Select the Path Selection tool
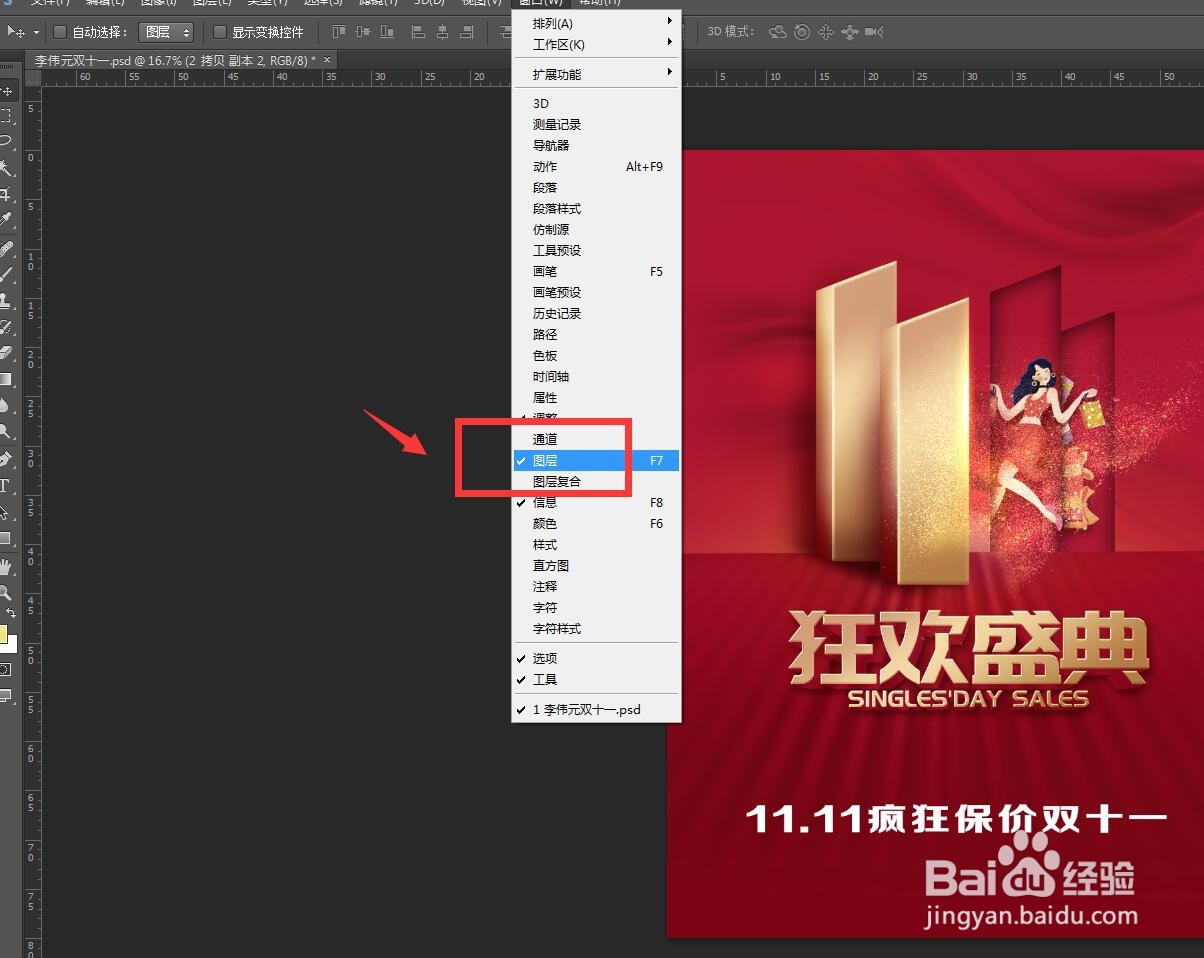The width and height of the screenshot is (1204, 958). pyautogui.click(x=6, y=512)
